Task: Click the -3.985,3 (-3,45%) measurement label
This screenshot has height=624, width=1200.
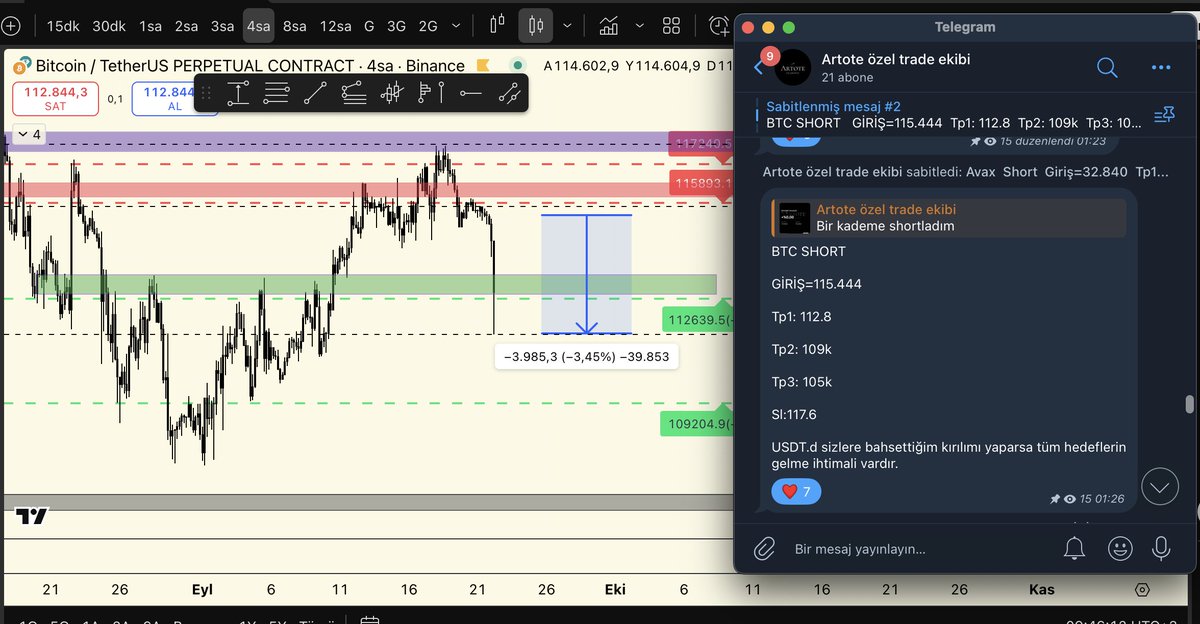Action: 587,356
